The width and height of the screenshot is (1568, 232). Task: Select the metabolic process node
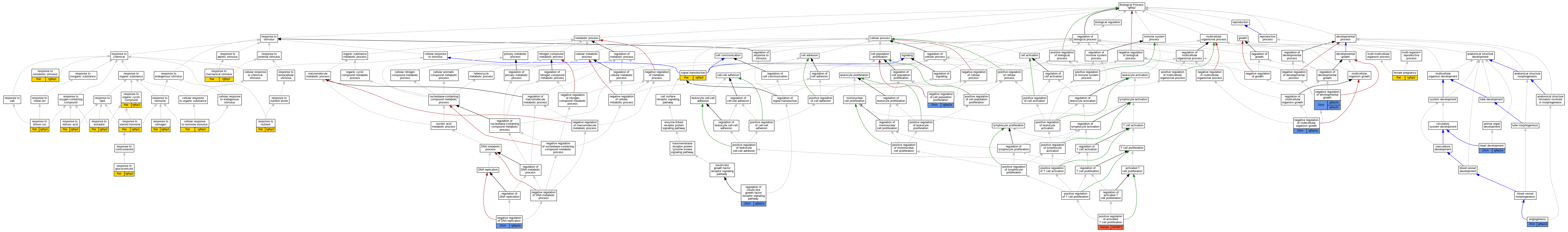(x=587, y=38)
